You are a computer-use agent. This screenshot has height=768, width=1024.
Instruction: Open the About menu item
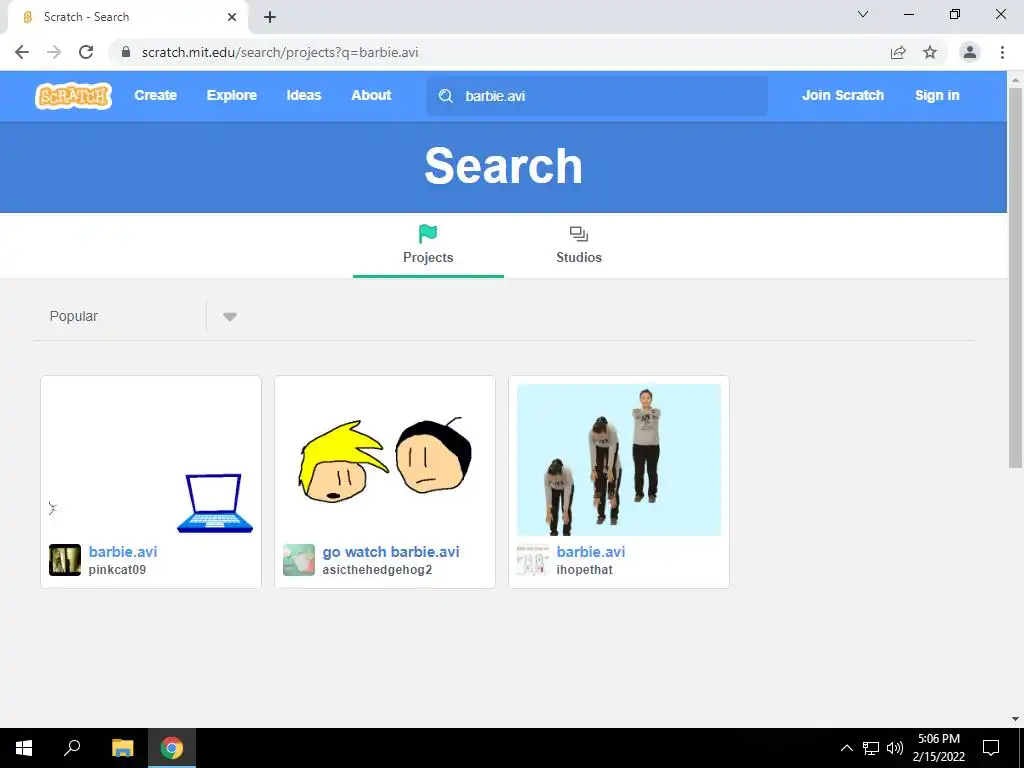[x=371, y=95]
